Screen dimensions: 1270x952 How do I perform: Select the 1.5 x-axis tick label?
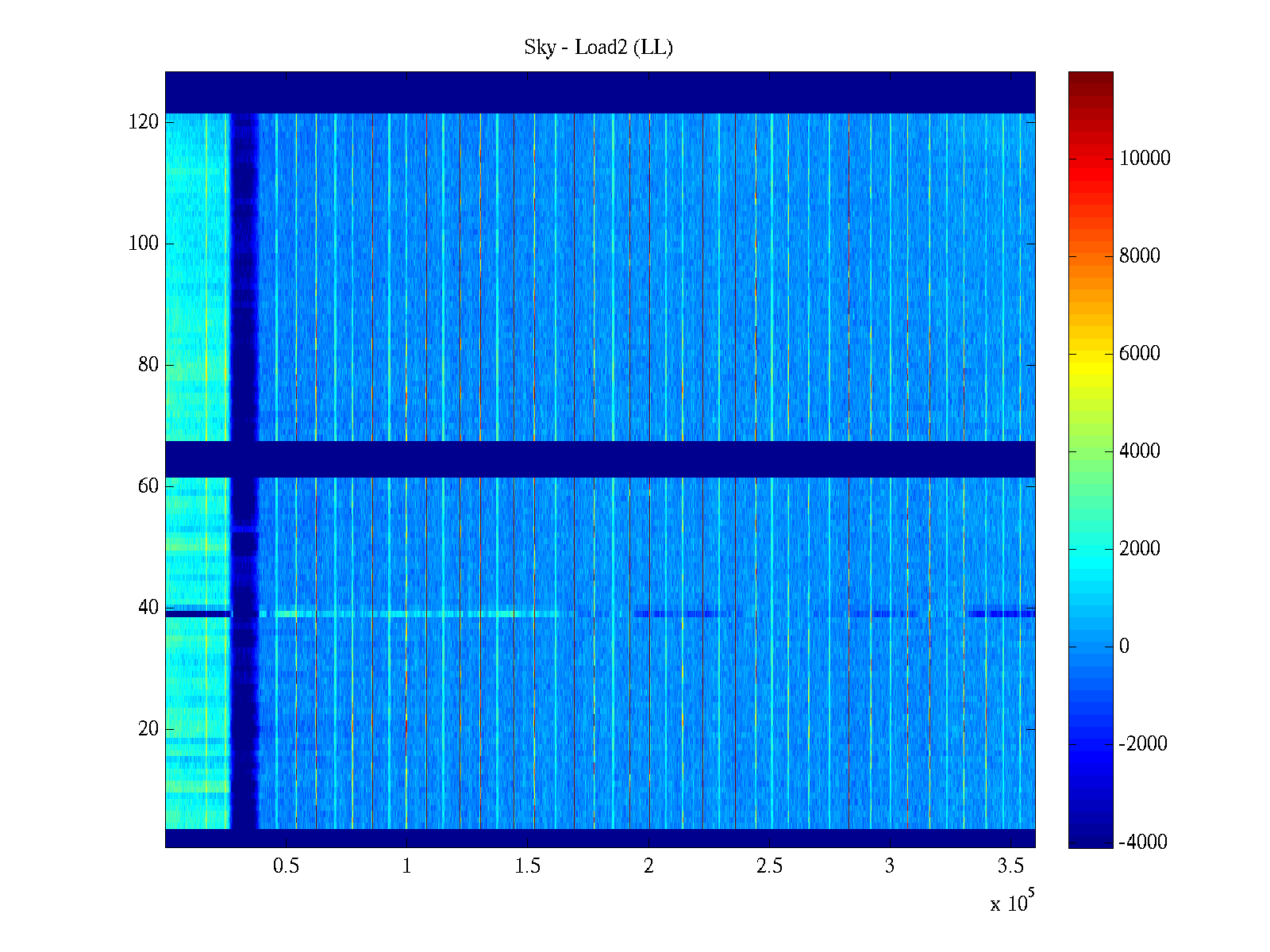click(528, 866)
